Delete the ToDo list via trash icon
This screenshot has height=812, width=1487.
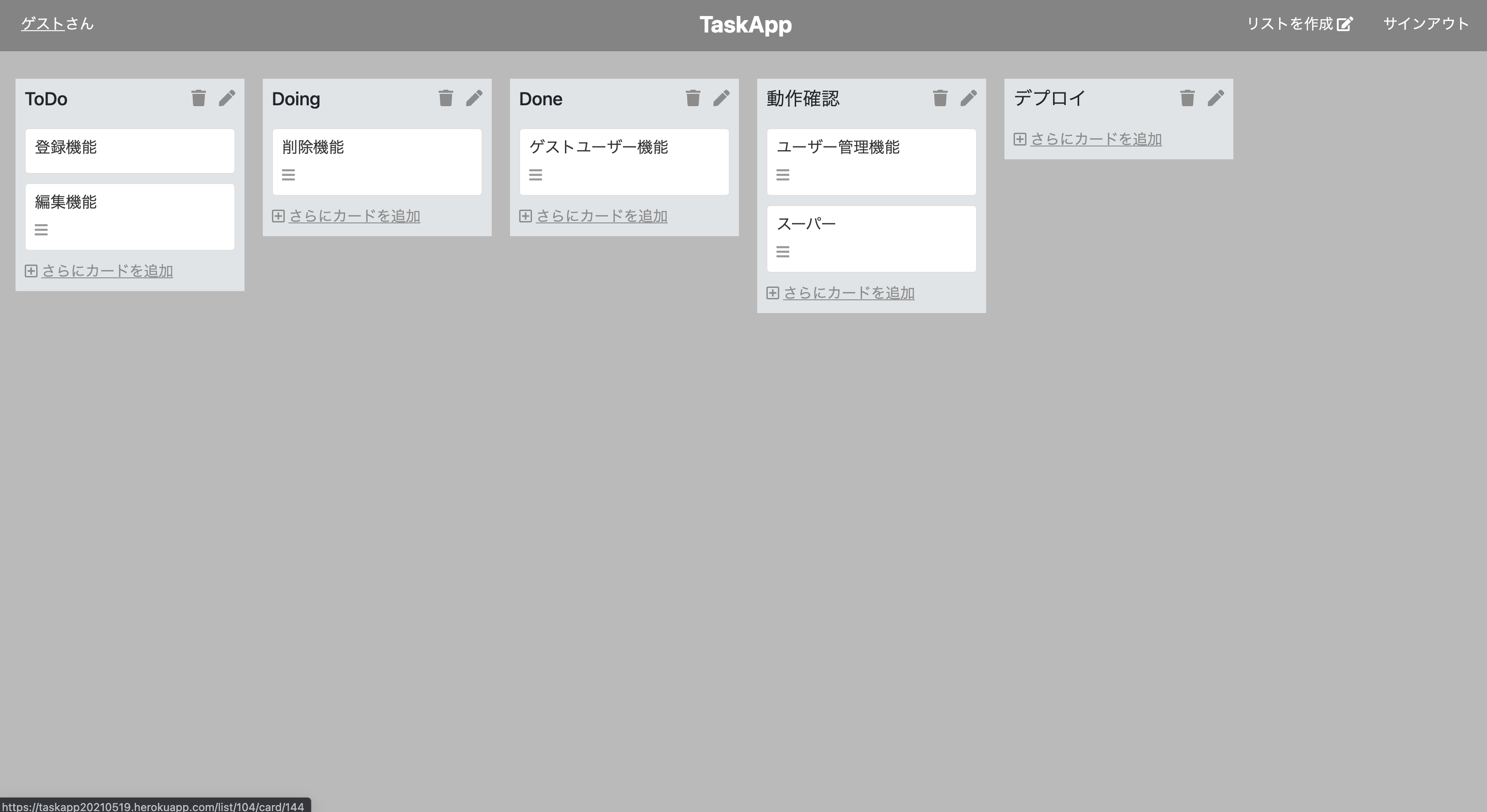(199, 97)
